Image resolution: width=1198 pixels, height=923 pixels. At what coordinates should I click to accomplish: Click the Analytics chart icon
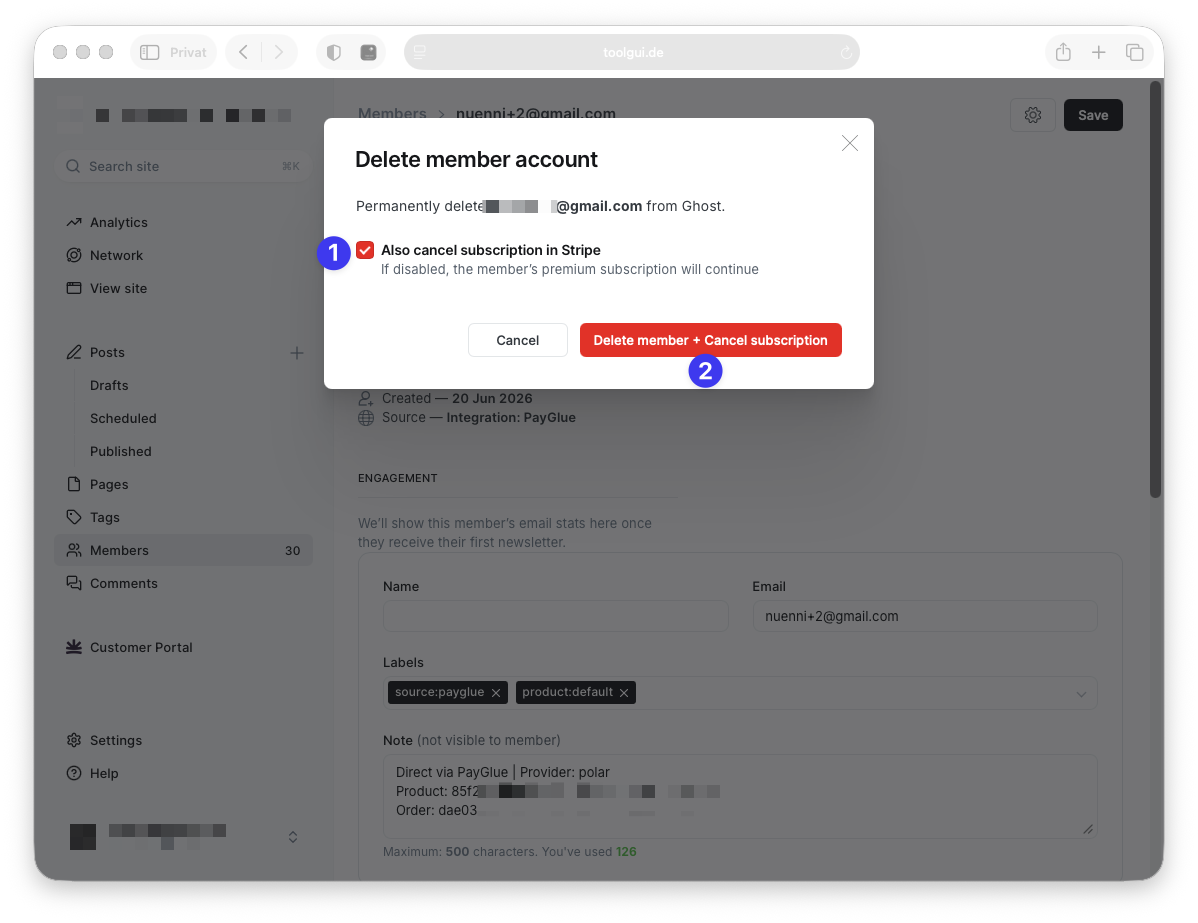pos(73,222)
